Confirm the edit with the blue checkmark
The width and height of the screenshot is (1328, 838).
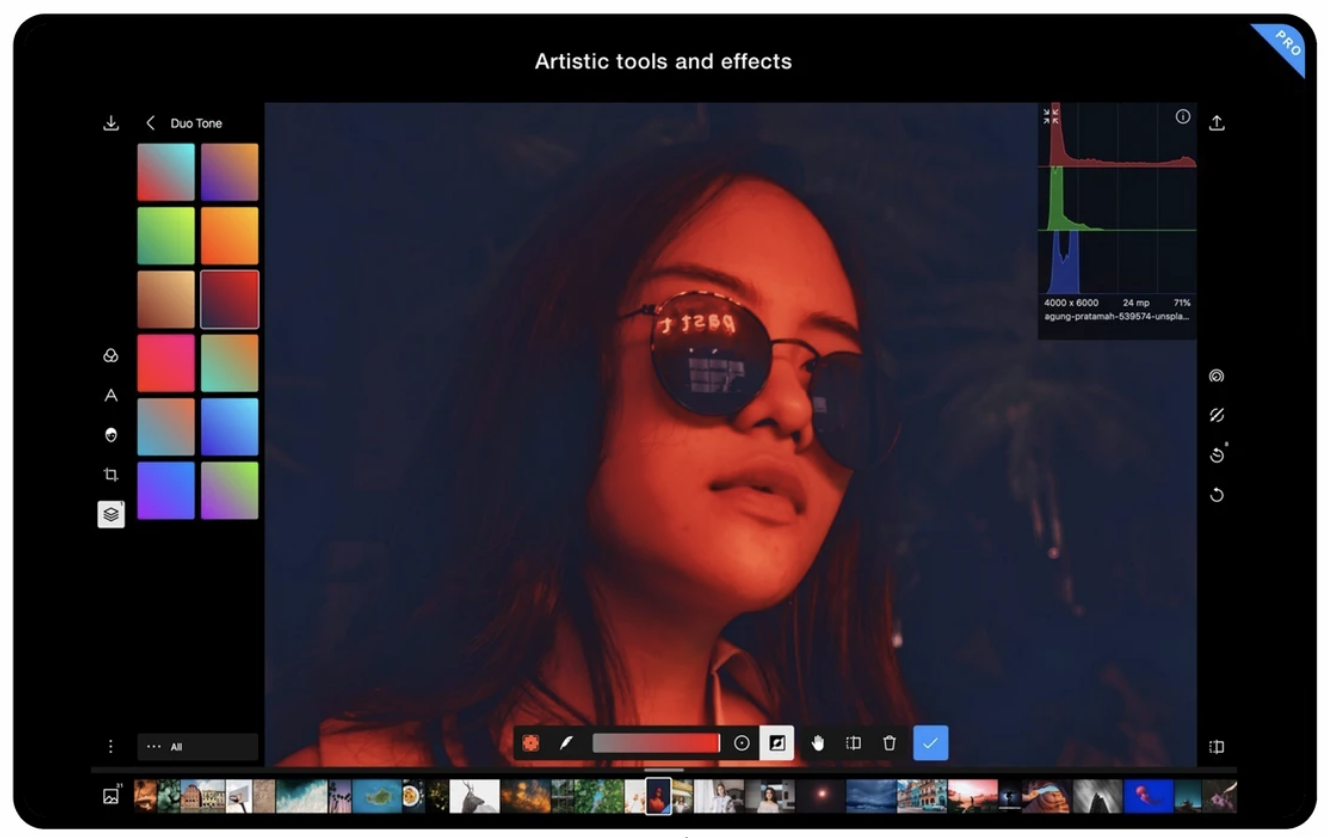tap(930, 743)
